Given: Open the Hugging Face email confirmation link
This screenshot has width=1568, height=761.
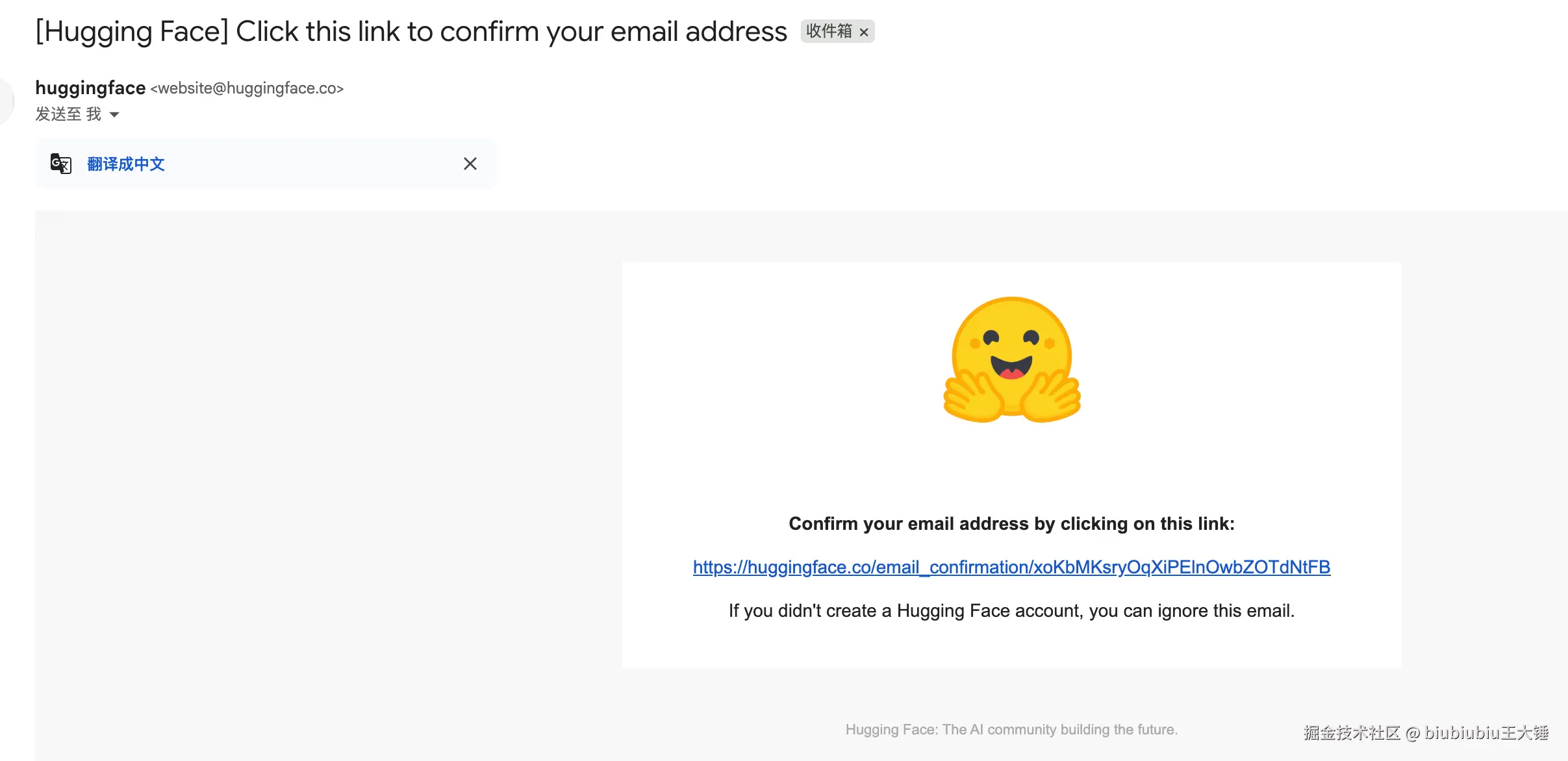Looking at the screenshot, I should 1011,567.
